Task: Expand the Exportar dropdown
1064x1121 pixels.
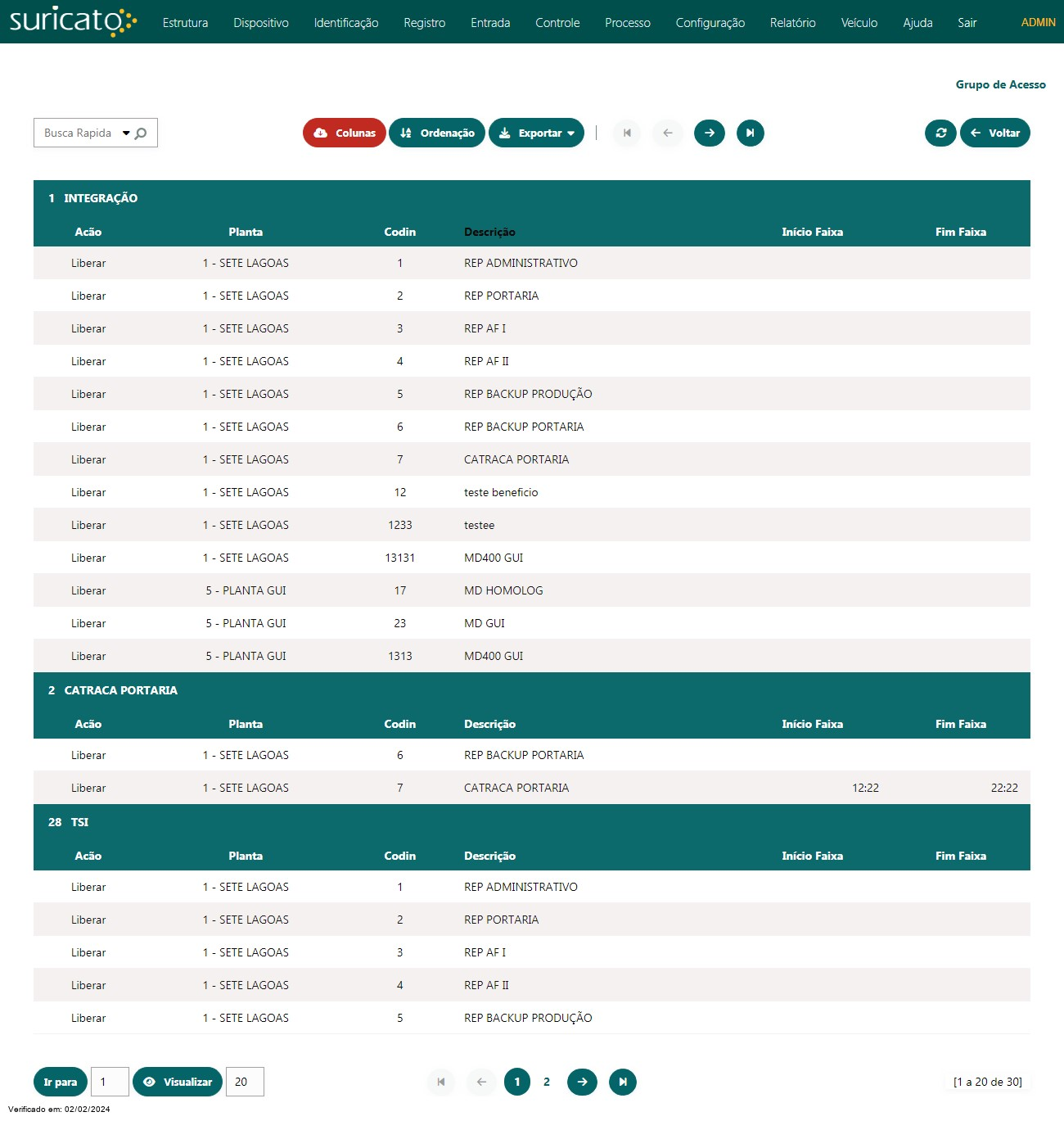Action: 537,133
